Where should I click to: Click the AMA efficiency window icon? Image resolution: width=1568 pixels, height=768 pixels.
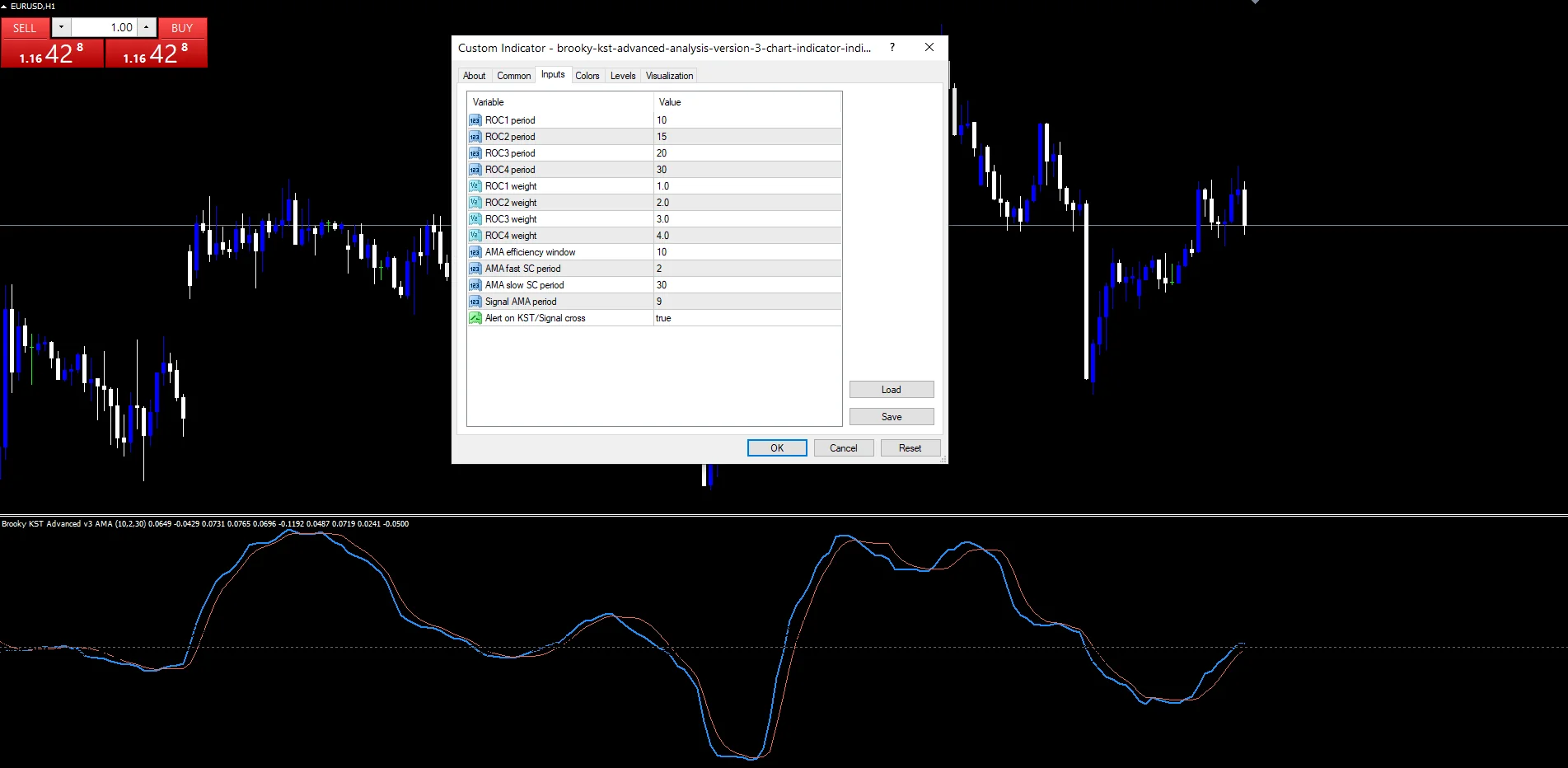pos(475,252)
